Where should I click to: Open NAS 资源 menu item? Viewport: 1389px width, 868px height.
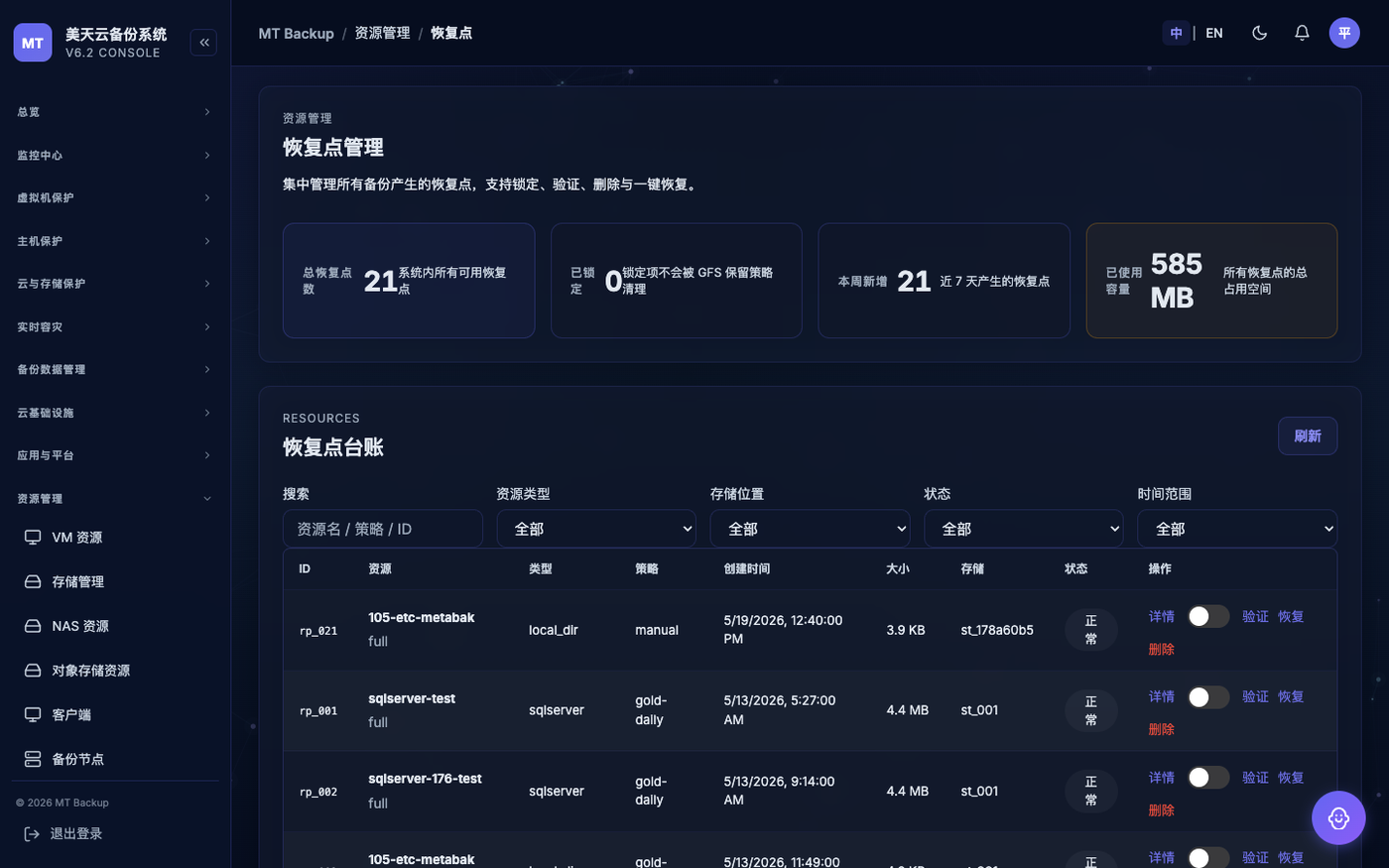pyautogui.click(x=115, y=626)
